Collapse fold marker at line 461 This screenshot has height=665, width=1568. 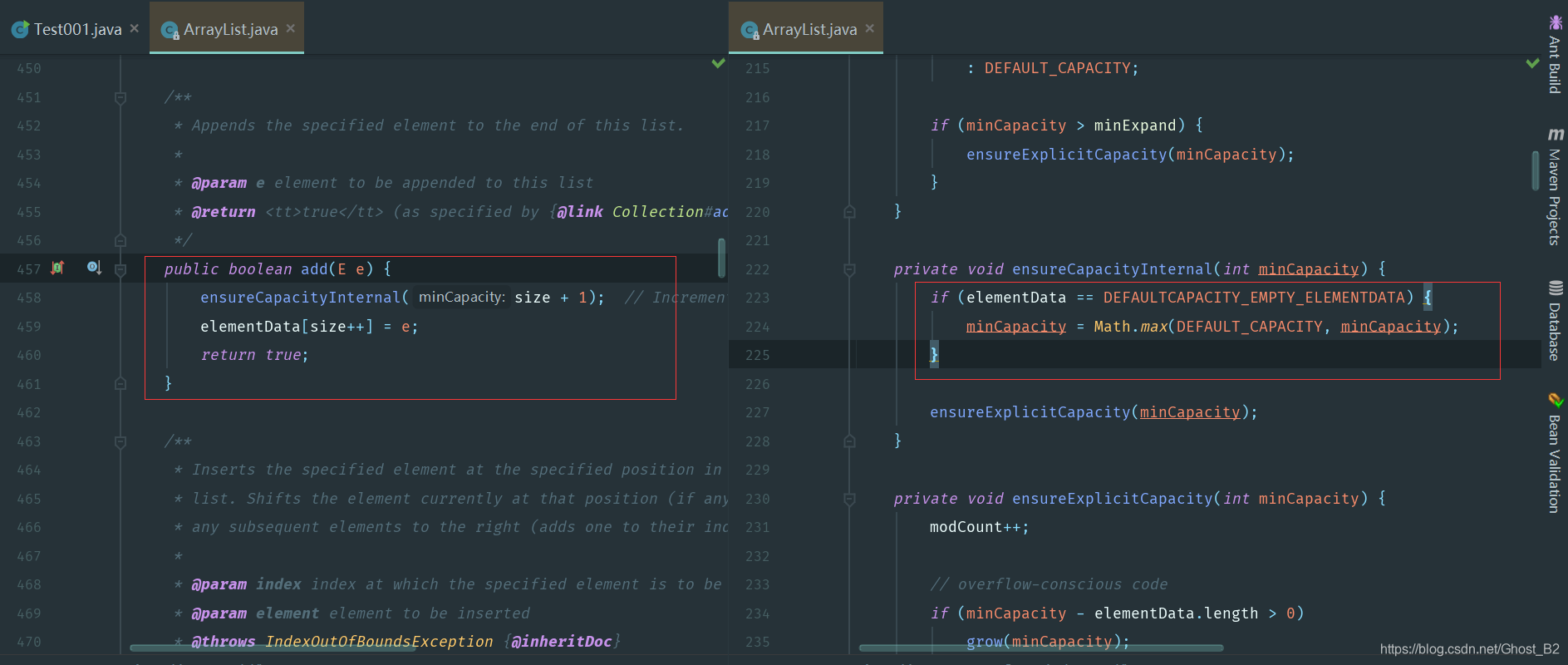(120, 383)
